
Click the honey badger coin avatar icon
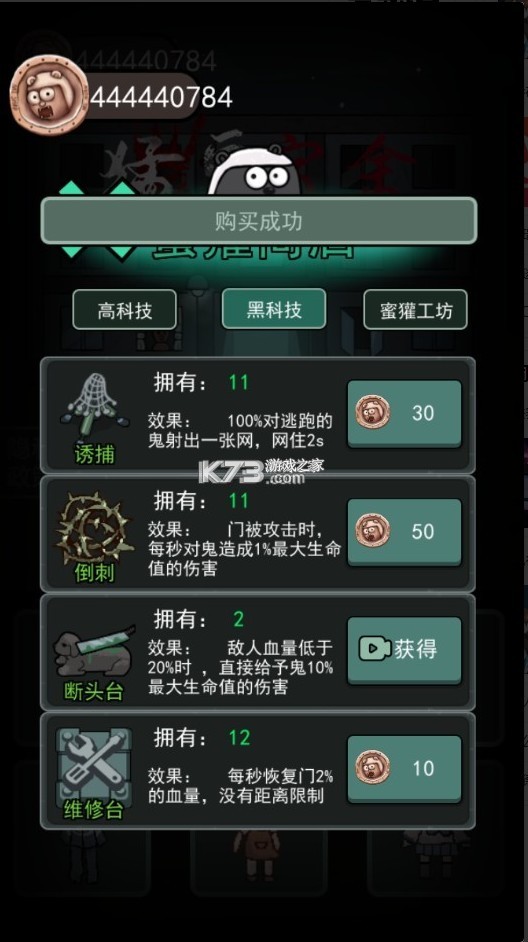tap(48, 95)
